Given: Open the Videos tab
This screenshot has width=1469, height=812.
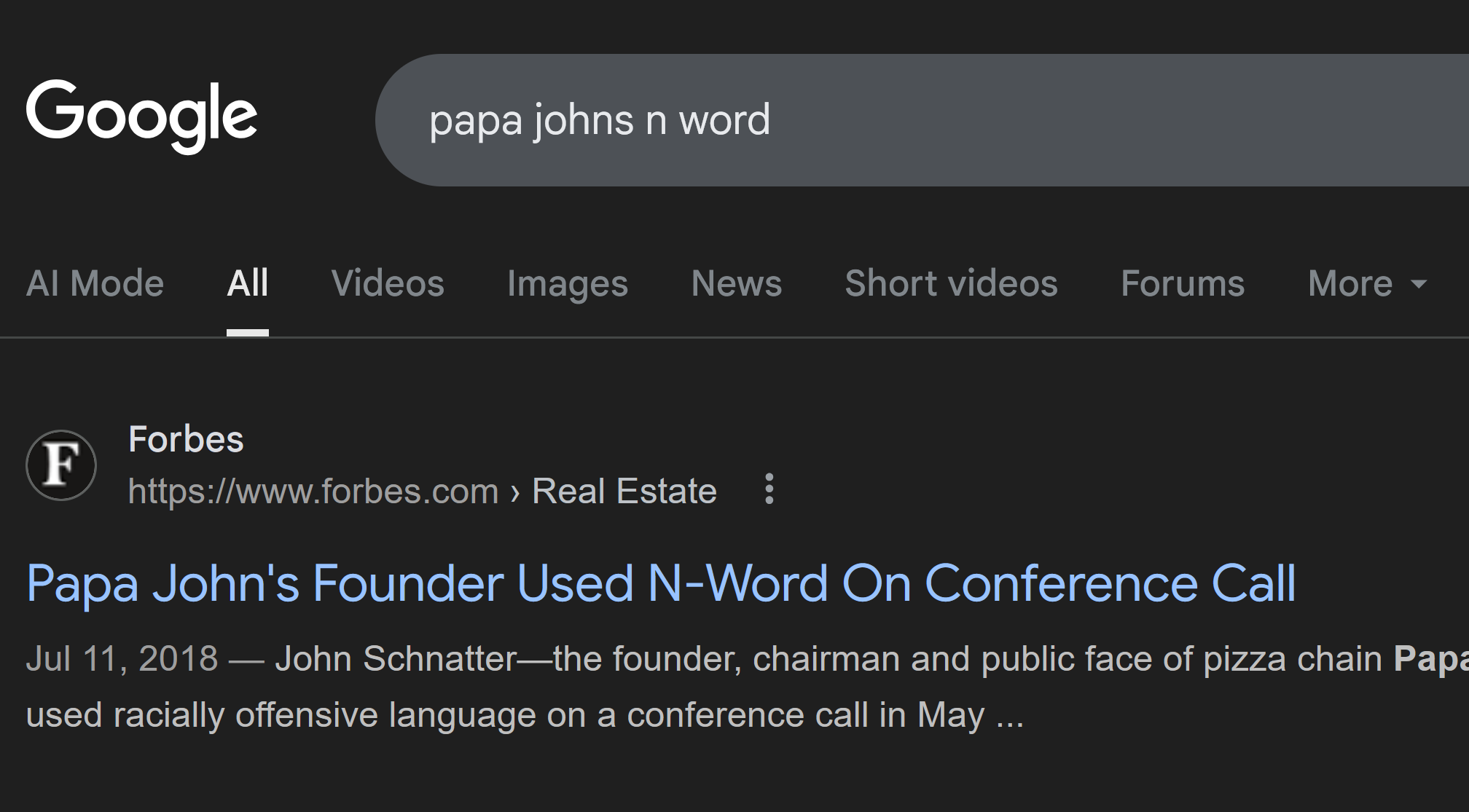Looking at the screenshot, I should 387,283.
